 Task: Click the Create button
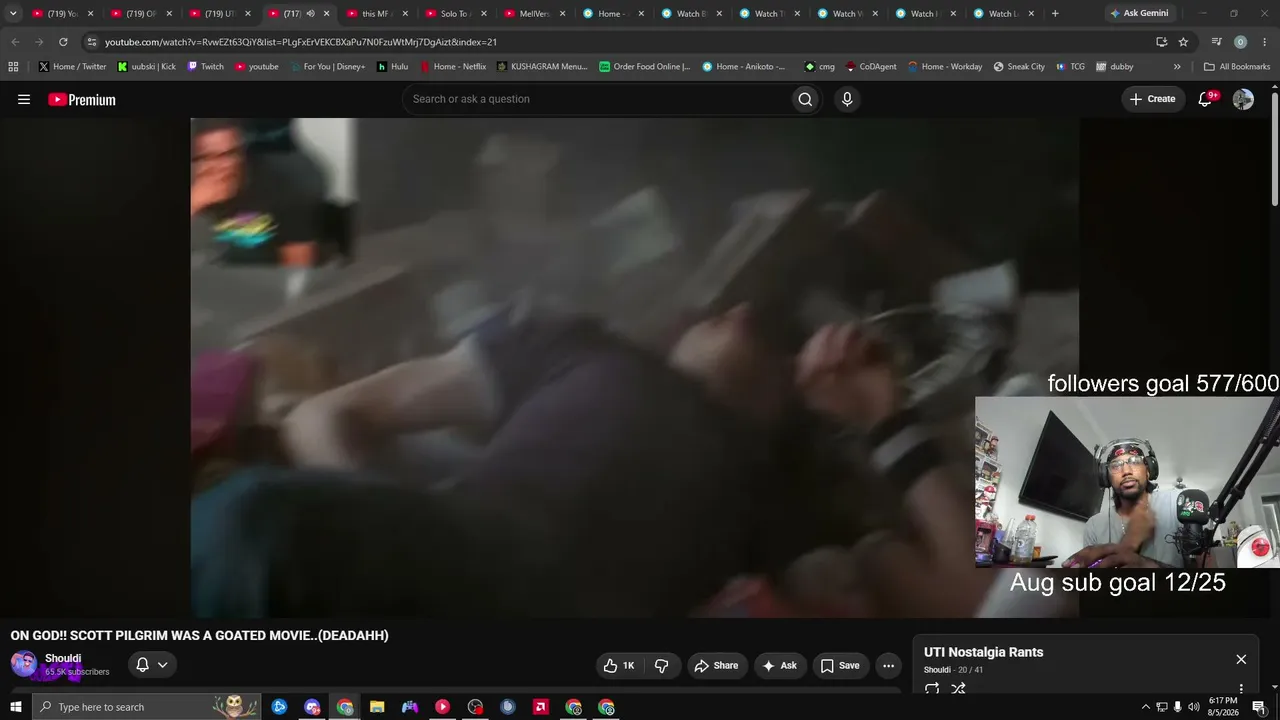click(1152, 99)
